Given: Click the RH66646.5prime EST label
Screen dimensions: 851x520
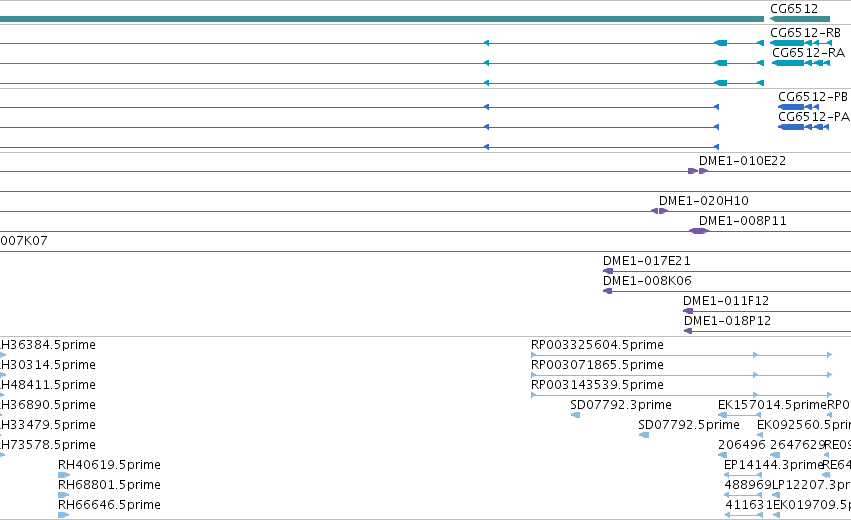Looking at the screenshot, I should (x=109, y=505).
